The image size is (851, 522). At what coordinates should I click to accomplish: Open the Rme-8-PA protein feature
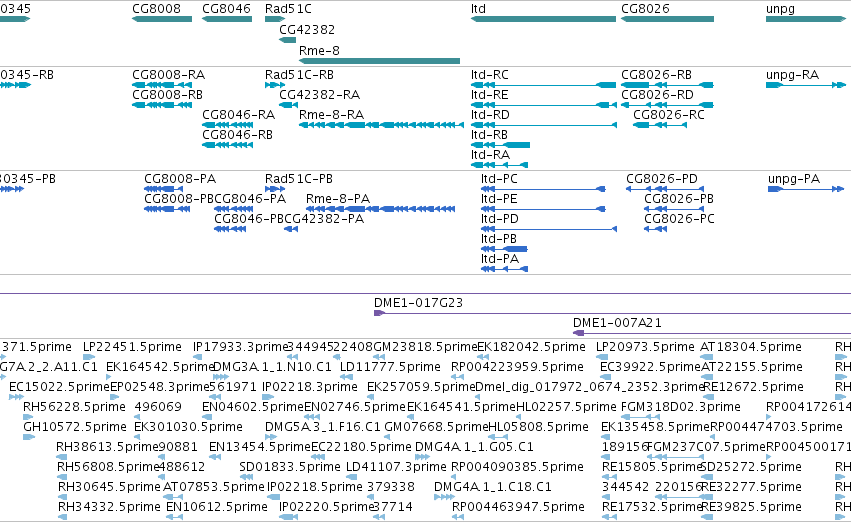point(380,209)
